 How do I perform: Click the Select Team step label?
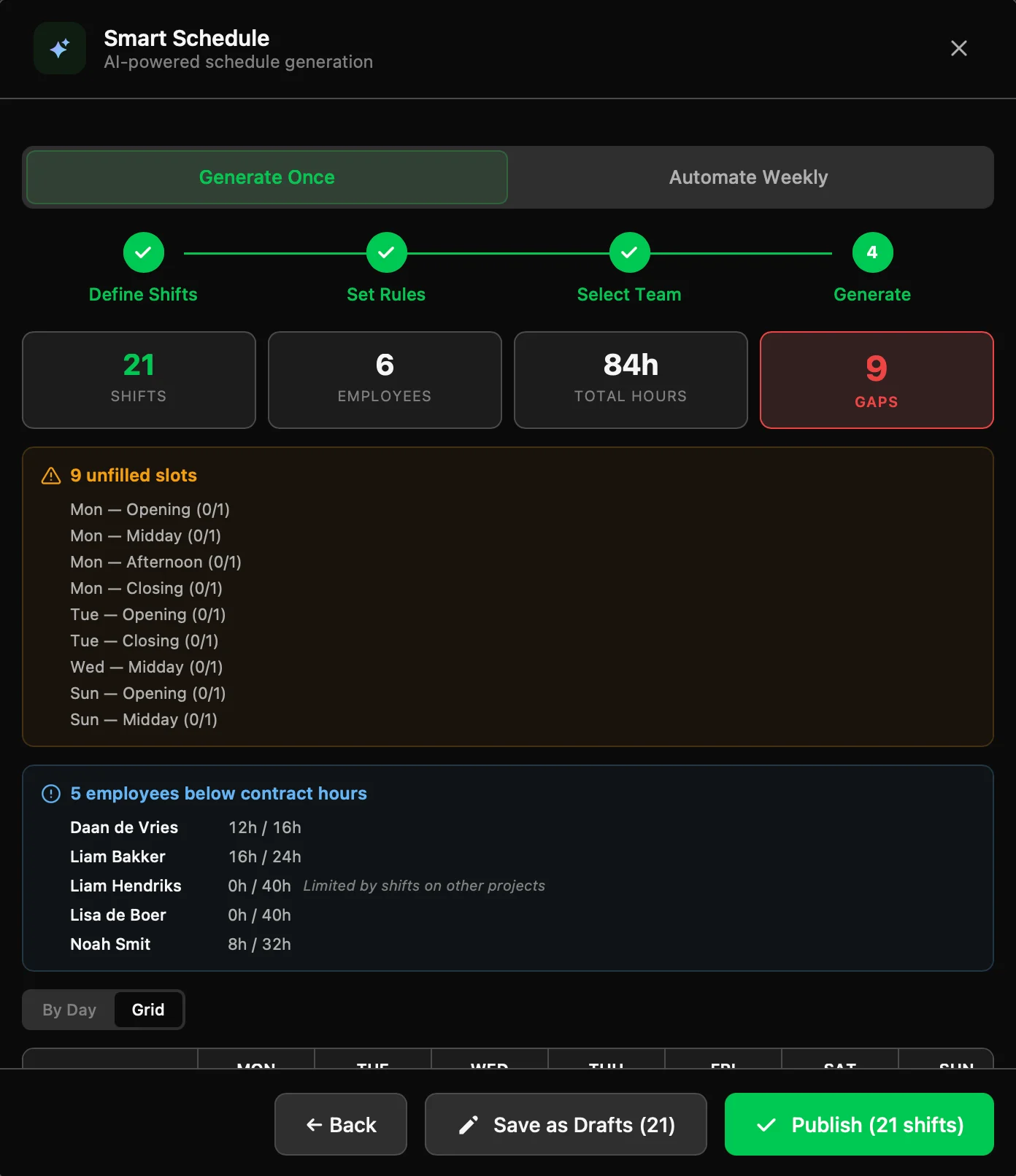click(x=629, y=295)
